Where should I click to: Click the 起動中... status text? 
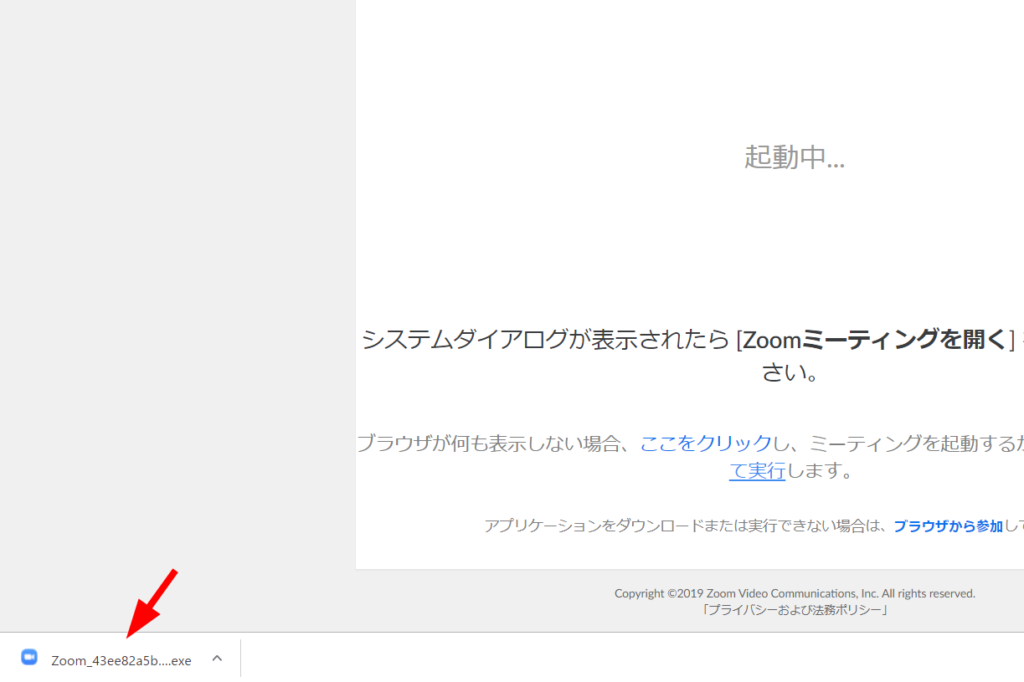[794, 157]
